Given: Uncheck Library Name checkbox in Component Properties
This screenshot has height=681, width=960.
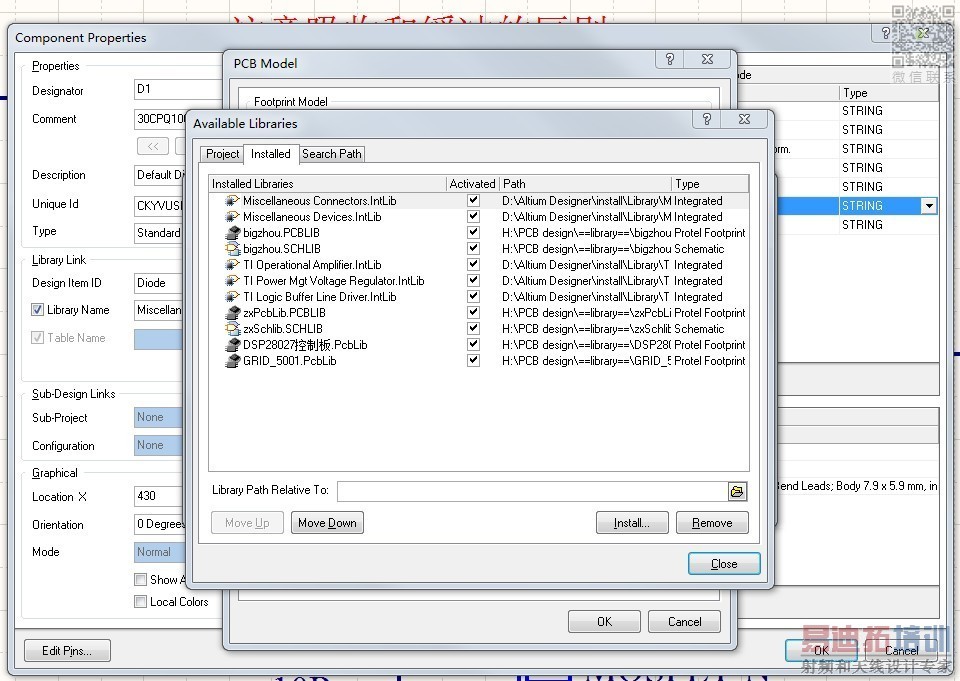Looking at the screenshot, I should (x=37, y=310).
